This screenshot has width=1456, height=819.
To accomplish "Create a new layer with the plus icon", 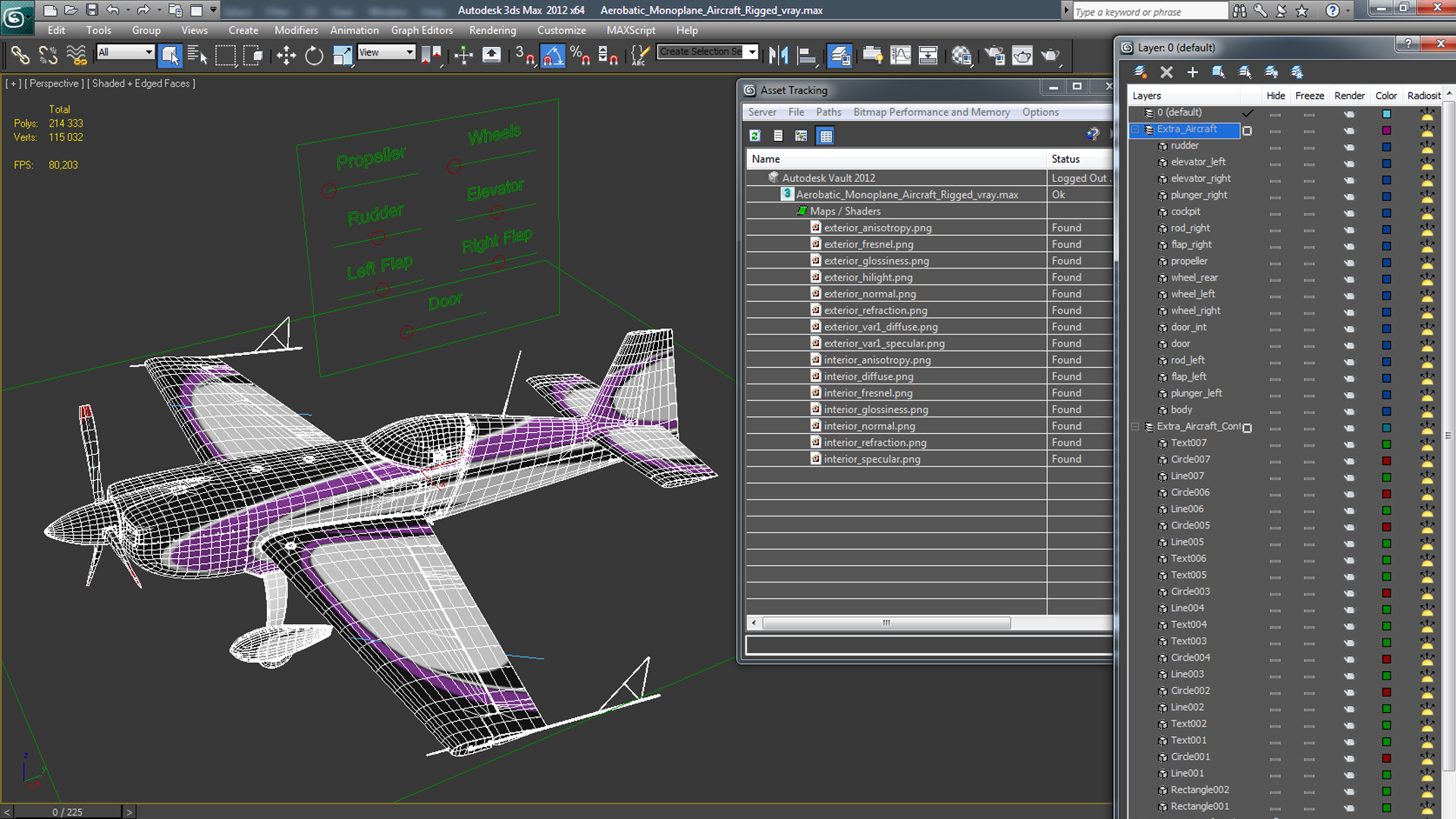I will tap(1192, 72).
